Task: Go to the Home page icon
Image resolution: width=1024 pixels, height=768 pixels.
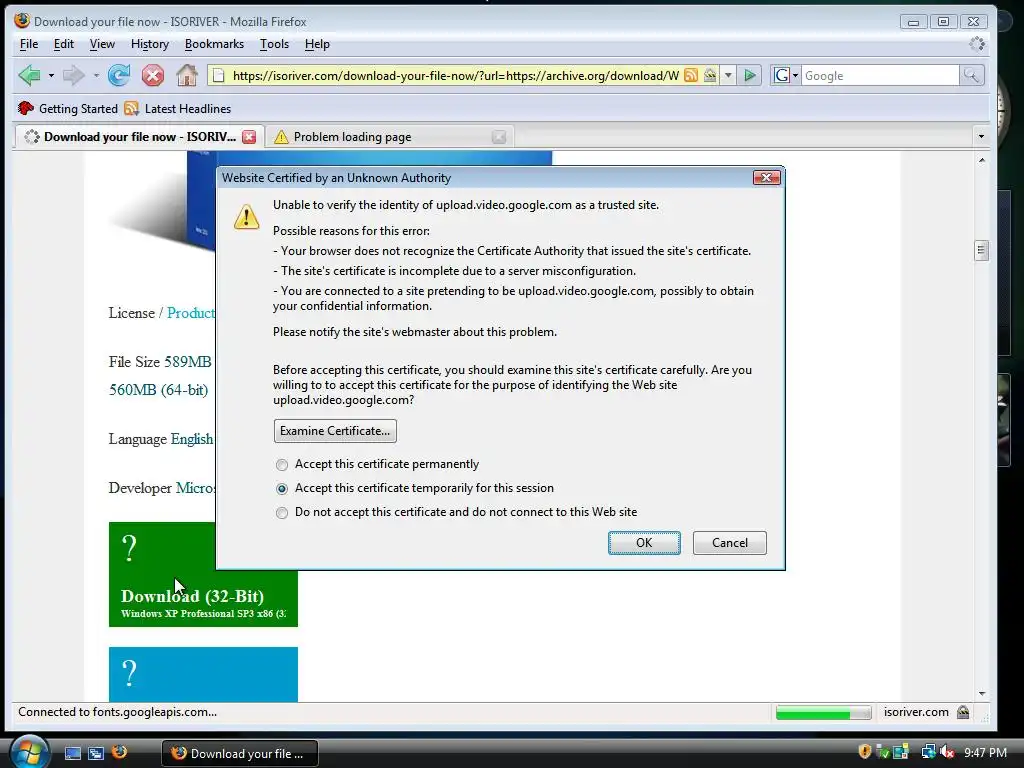Action: 187,76
